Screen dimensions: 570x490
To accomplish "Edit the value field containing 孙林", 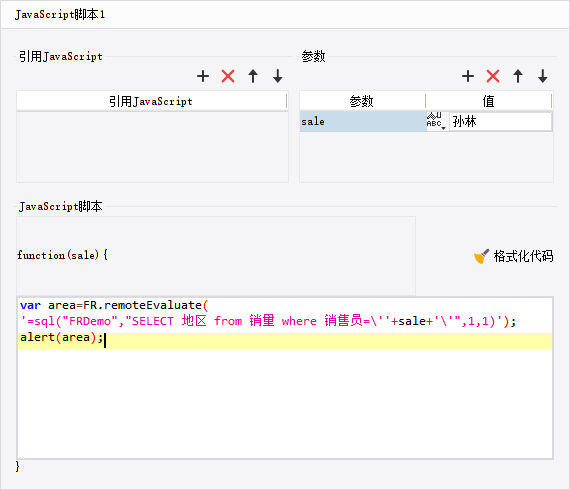I will pos(501,121).
